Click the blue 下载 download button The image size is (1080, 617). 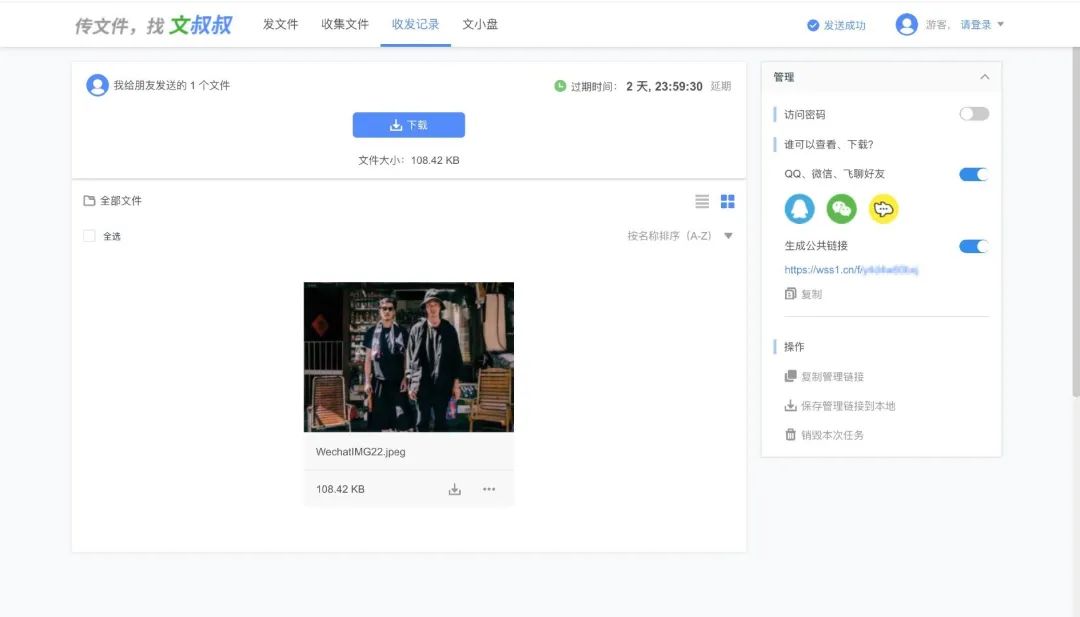point(408,125)
